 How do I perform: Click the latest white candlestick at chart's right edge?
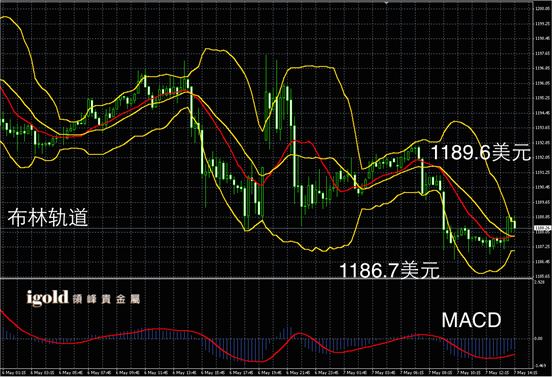[515, 224]
